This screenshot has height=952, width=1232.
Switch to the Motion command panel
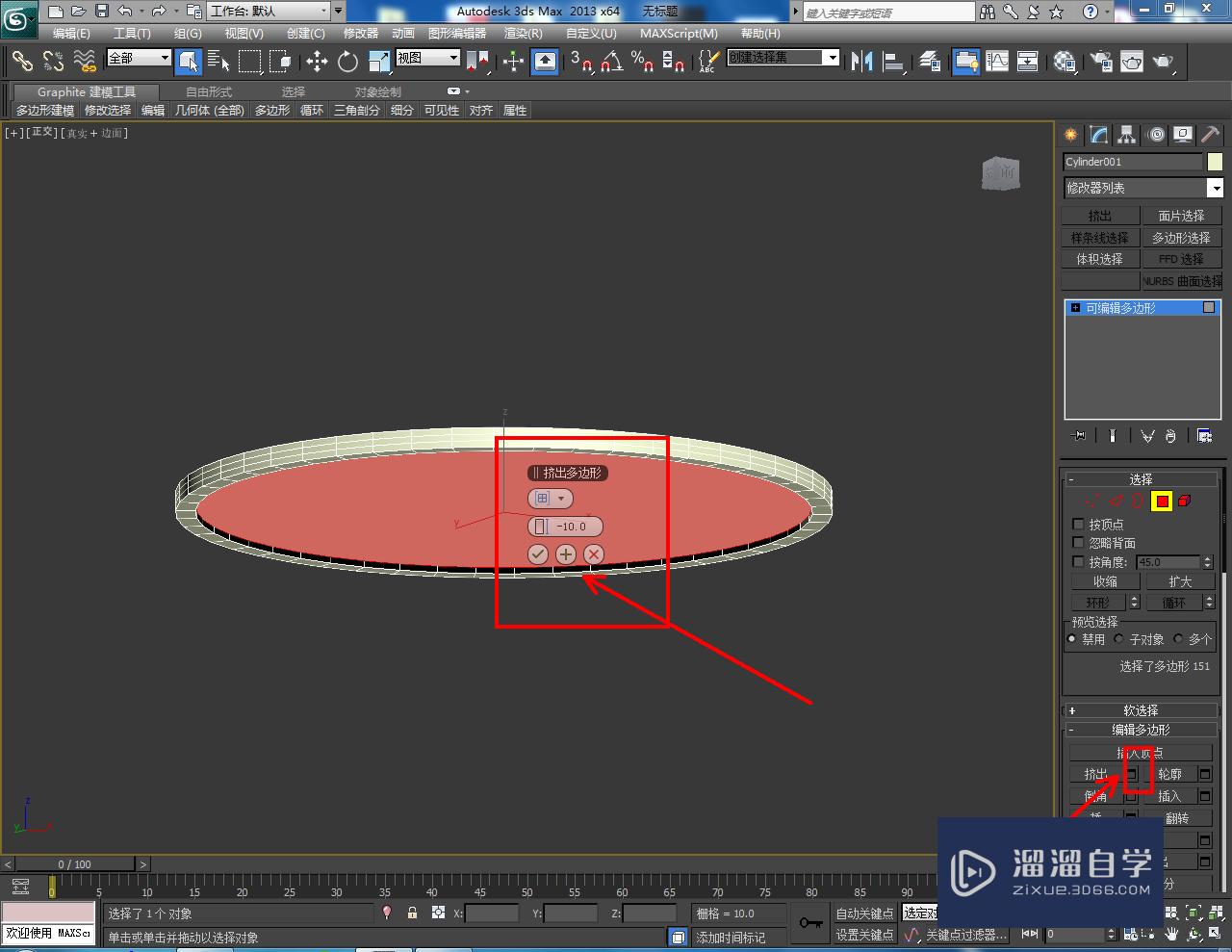1156,135
